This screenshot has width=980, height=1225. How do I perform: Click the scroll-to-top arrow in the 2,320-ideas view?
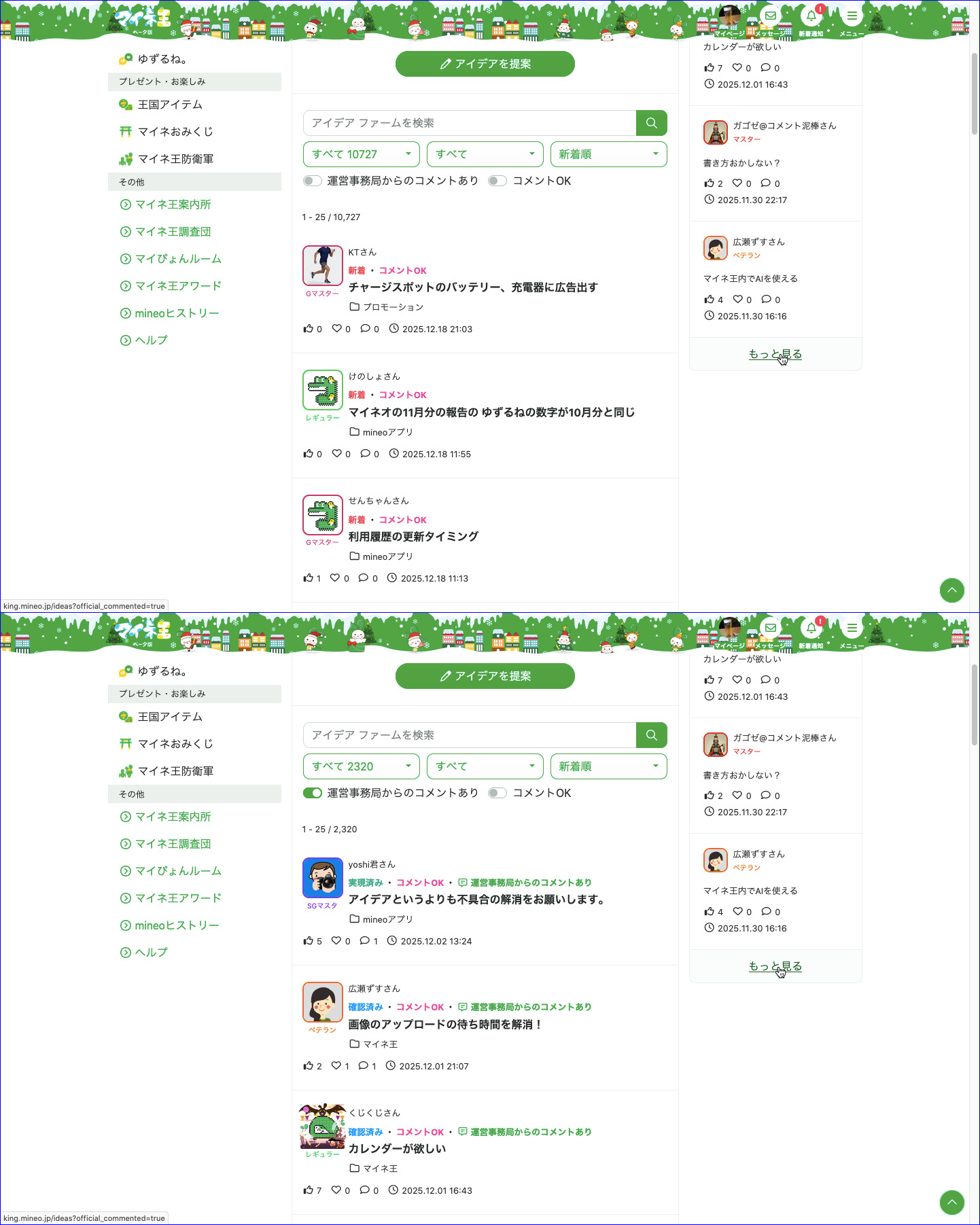pos(952,1203)
